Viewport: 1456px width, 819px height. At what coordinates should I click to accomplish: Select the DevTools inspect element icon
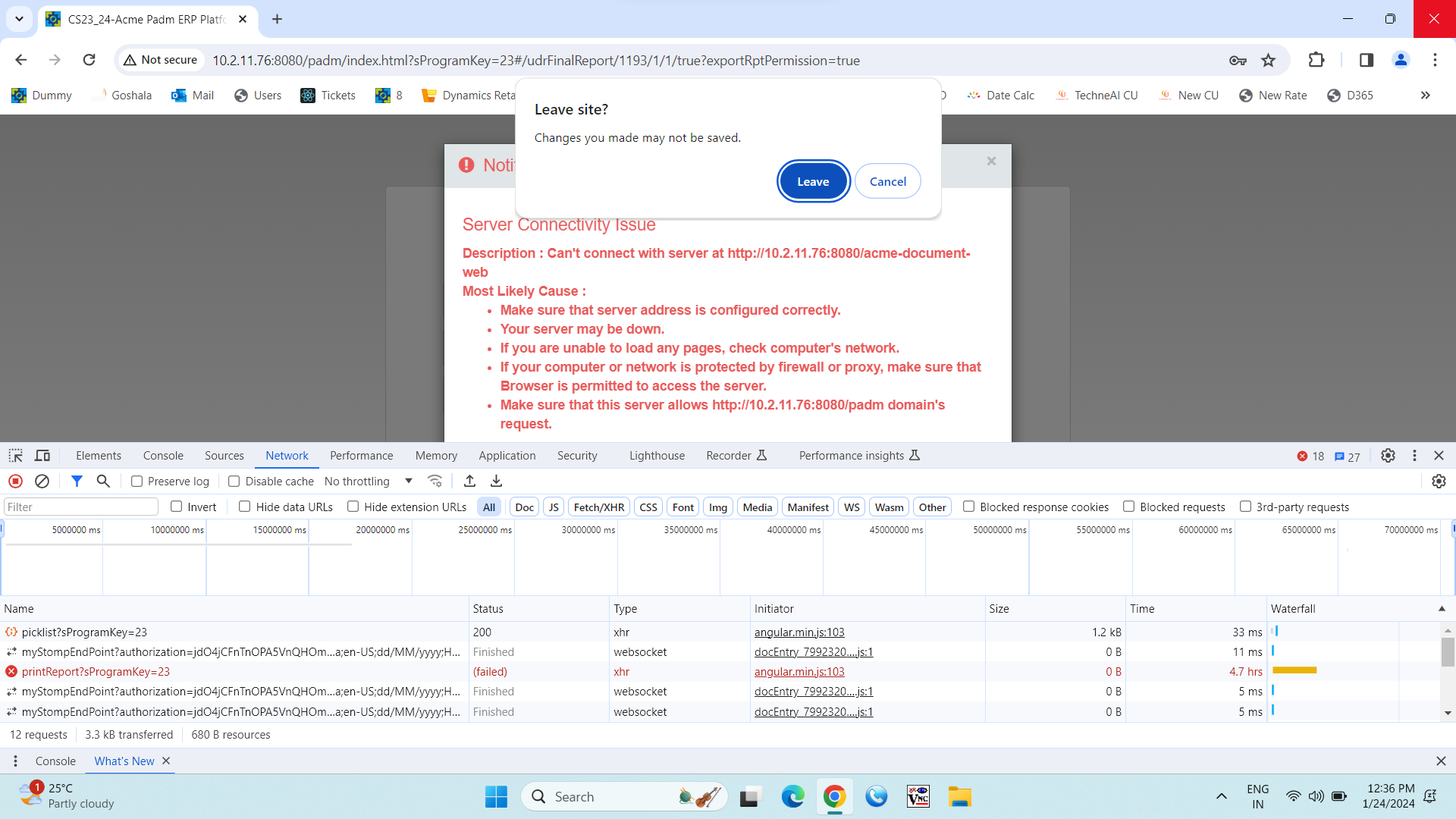point(15,456)
